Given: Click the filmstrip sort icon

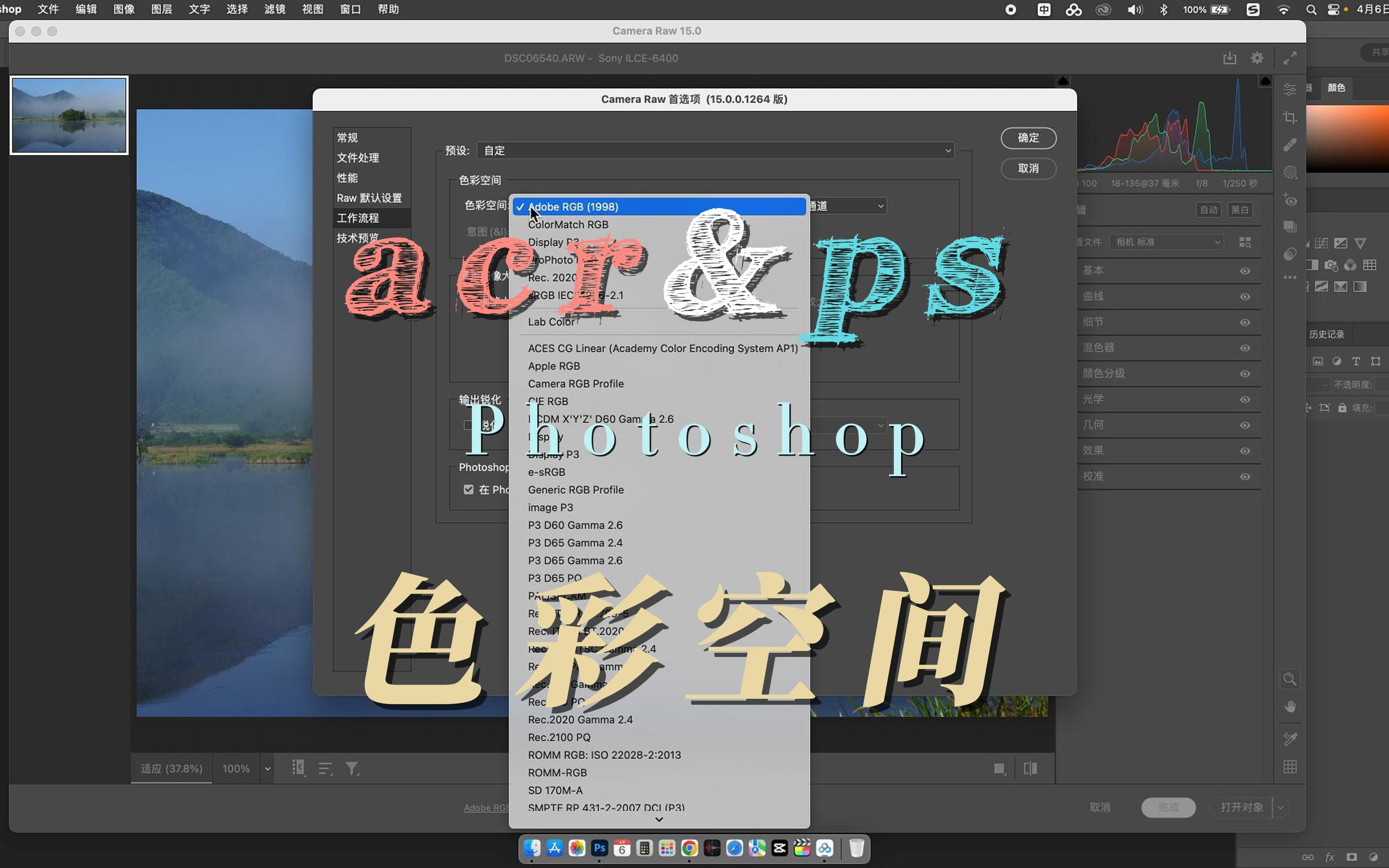Looking at the screenshot, I should point(326,769).
